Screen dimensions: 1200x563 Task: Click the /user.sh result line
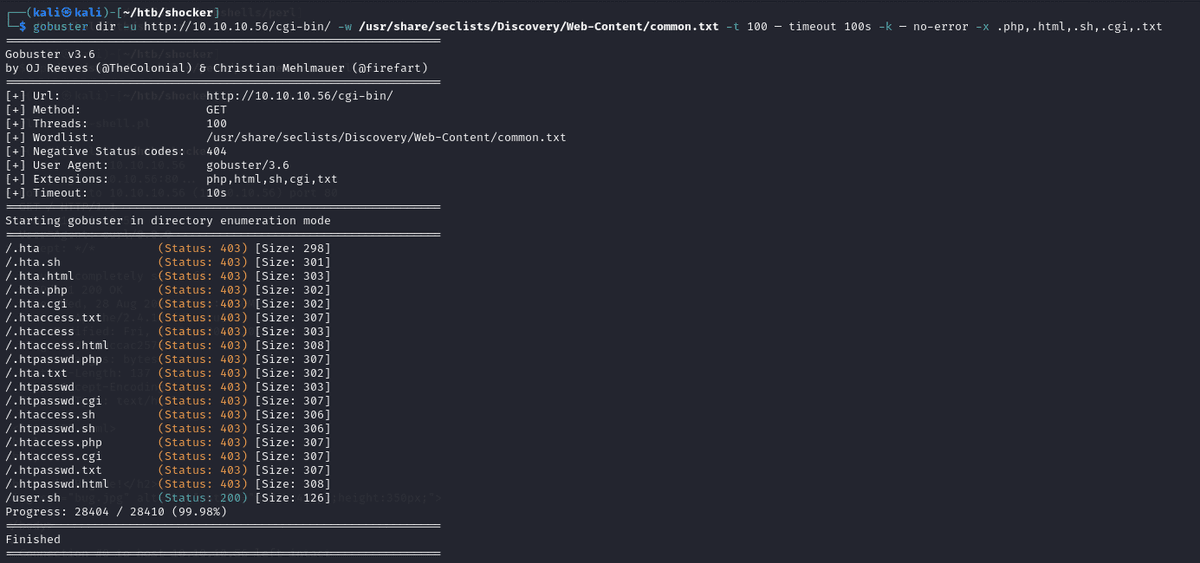pyautogui.click(x=33, y=497)
